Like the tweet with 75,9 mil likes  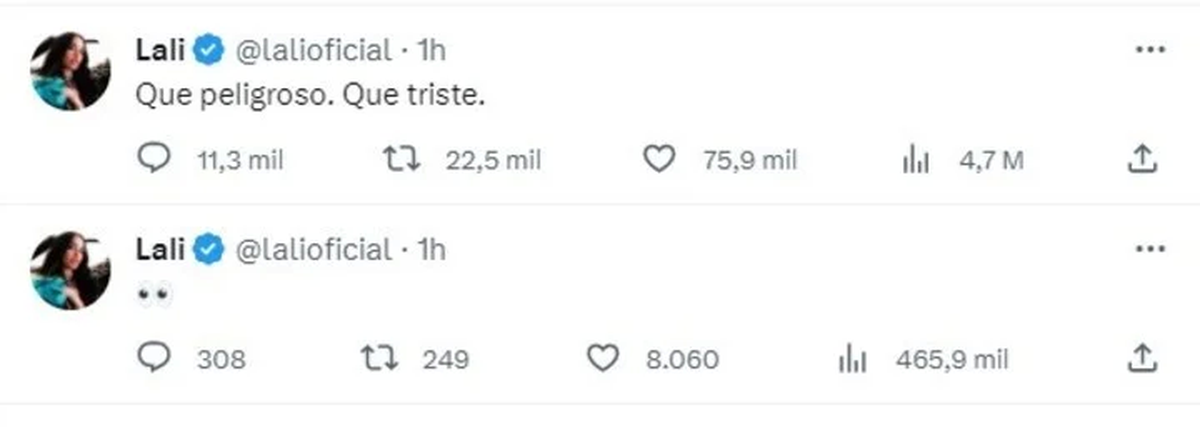(657, 160)
